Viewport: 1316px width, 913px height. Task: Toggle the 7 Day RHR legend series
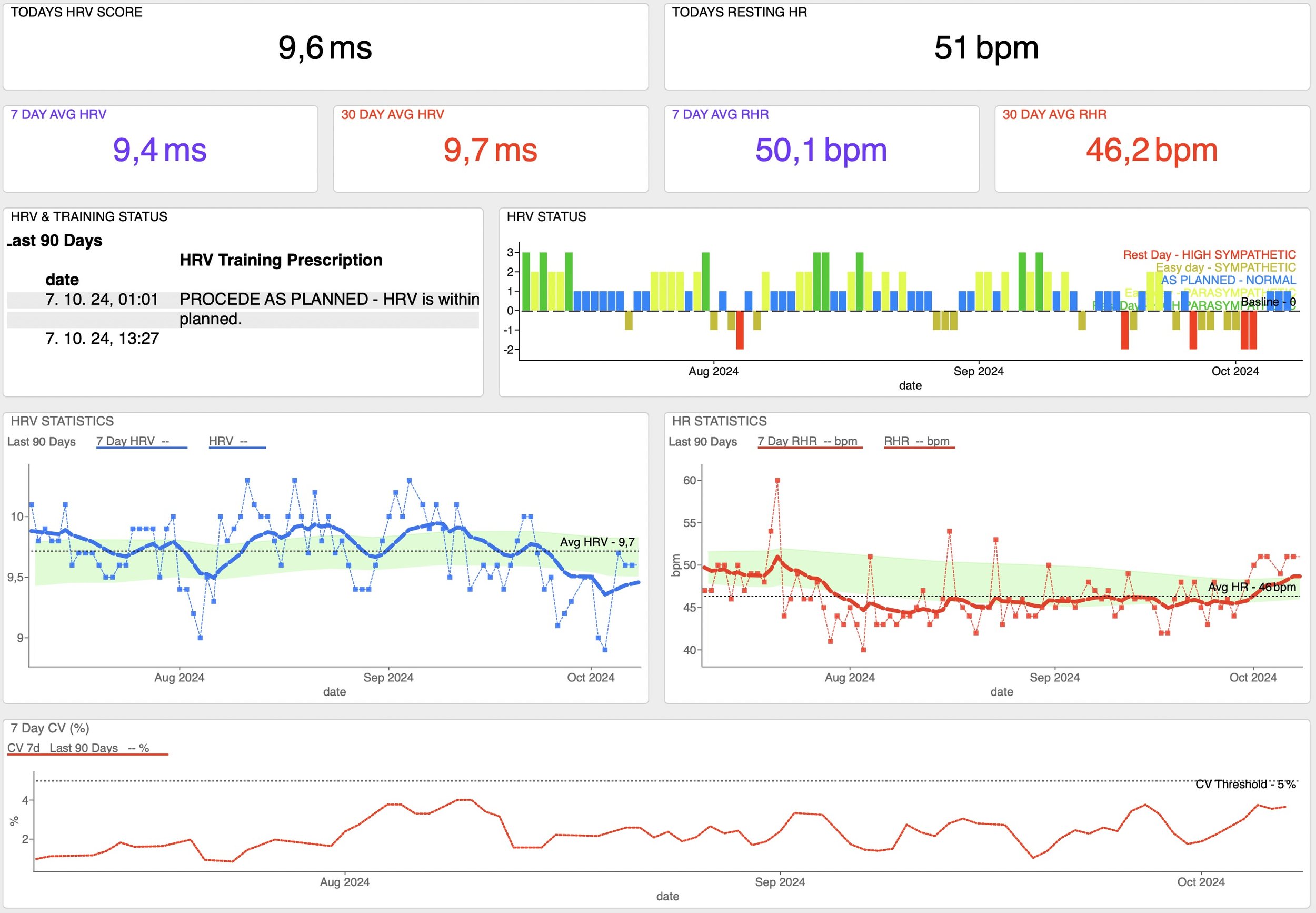pos(807,441)
